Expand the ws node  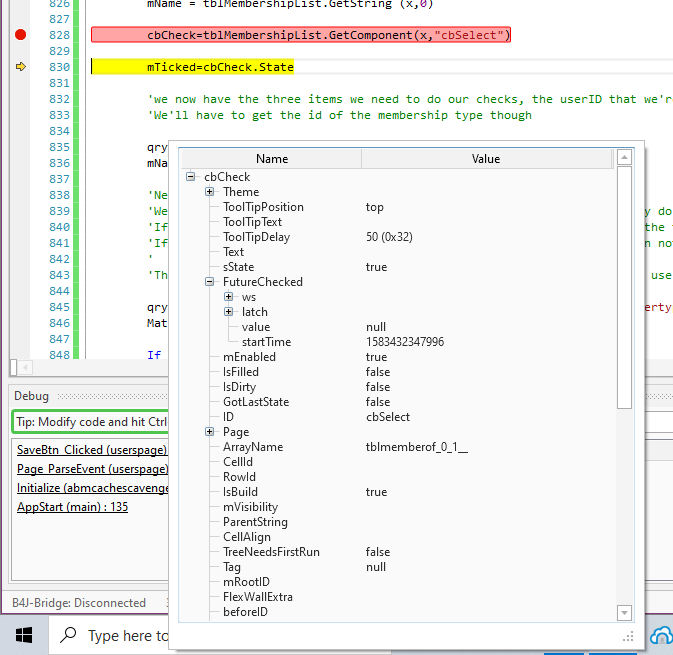228,297
